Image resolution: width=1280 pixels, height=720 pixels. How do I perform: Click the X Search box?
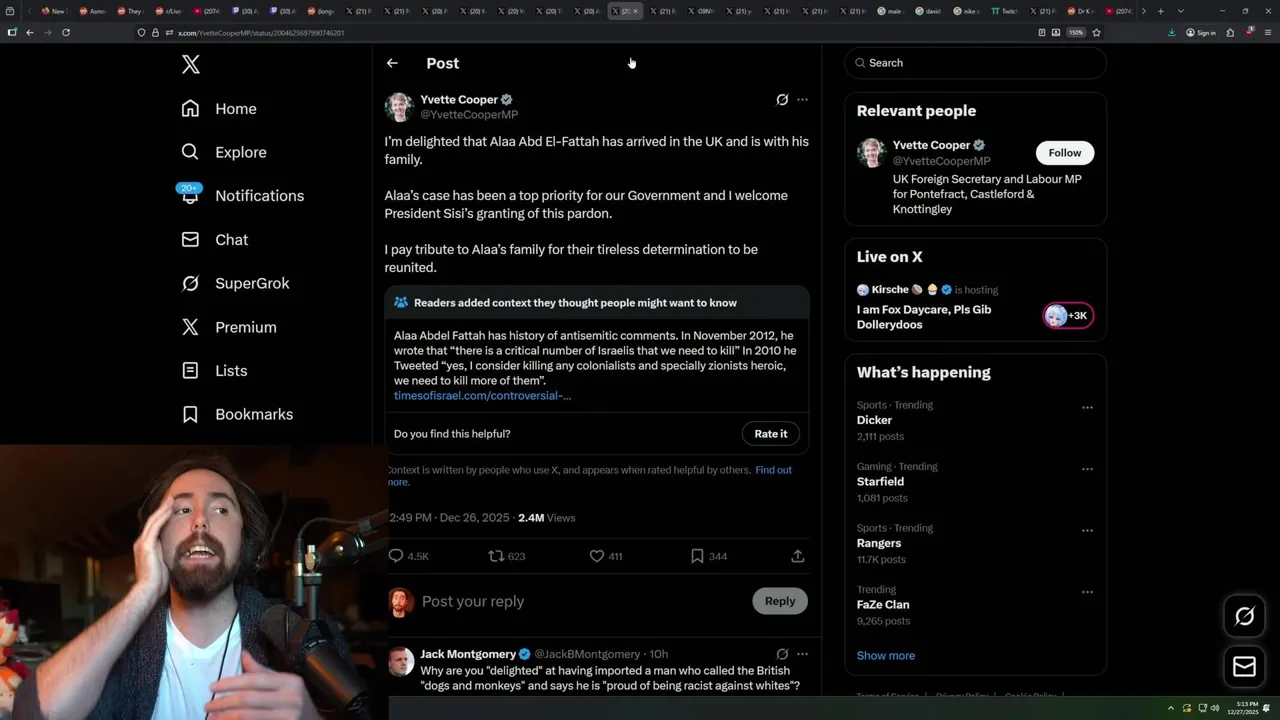coord(975,63)
